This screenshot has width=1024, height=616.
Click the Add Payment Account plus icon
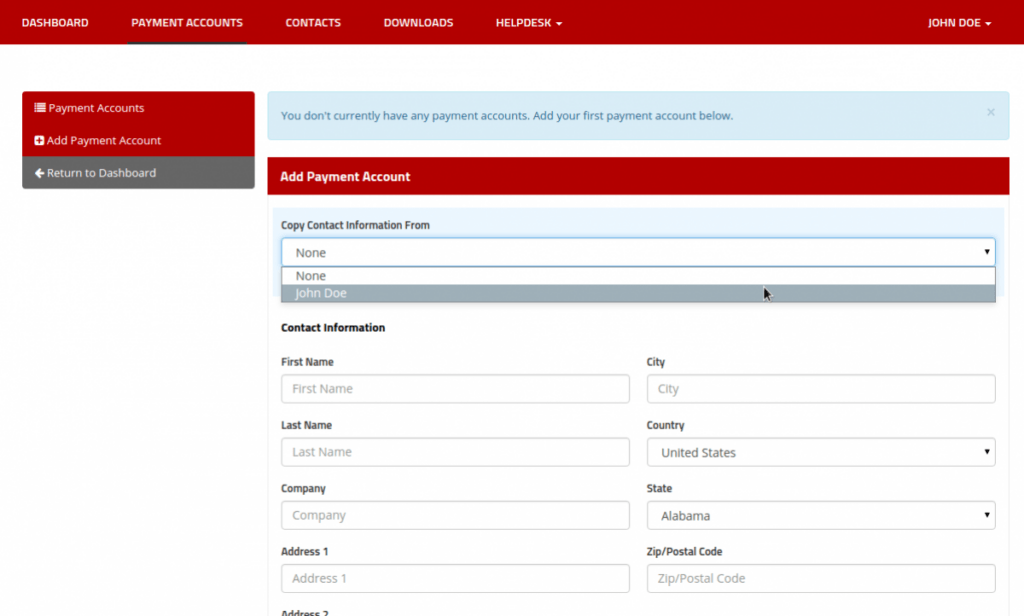39,140
